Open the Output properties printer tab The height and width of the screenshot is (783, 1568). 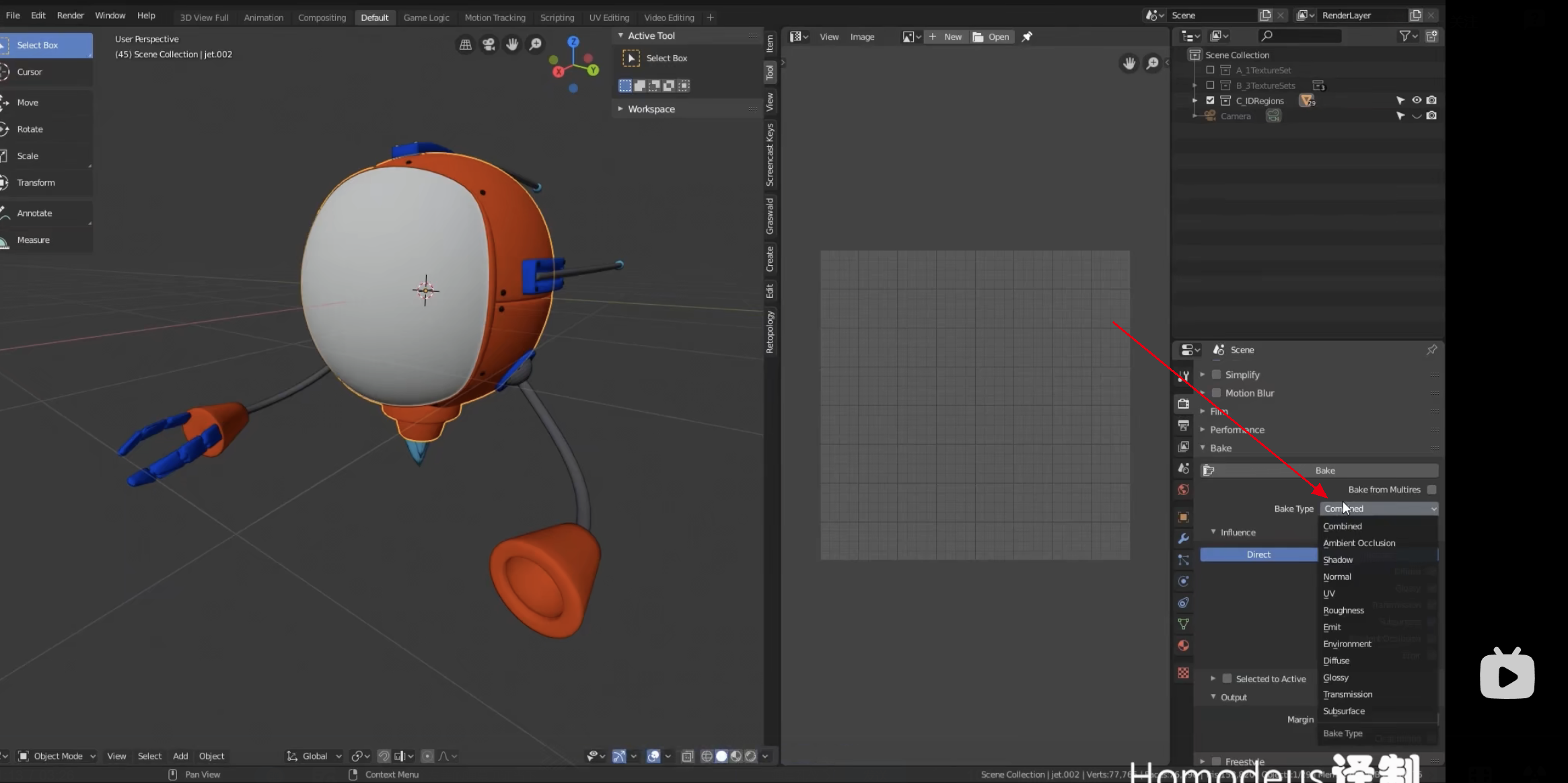pyautogui.click(x=1183, y=425)
